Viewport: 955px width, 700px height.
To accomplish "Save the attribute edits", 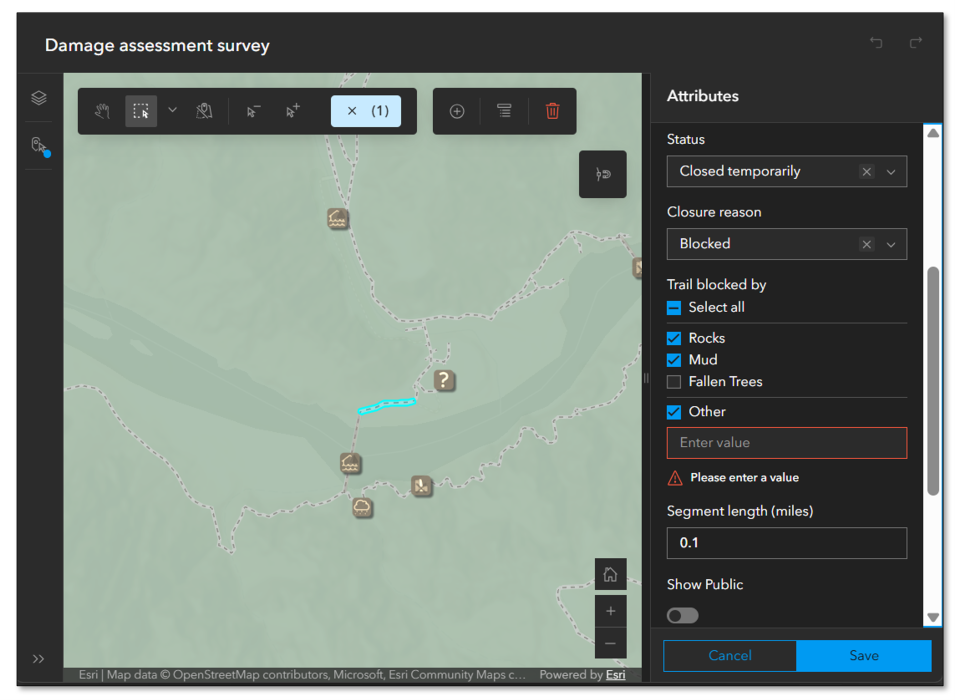I will point(864,656).
